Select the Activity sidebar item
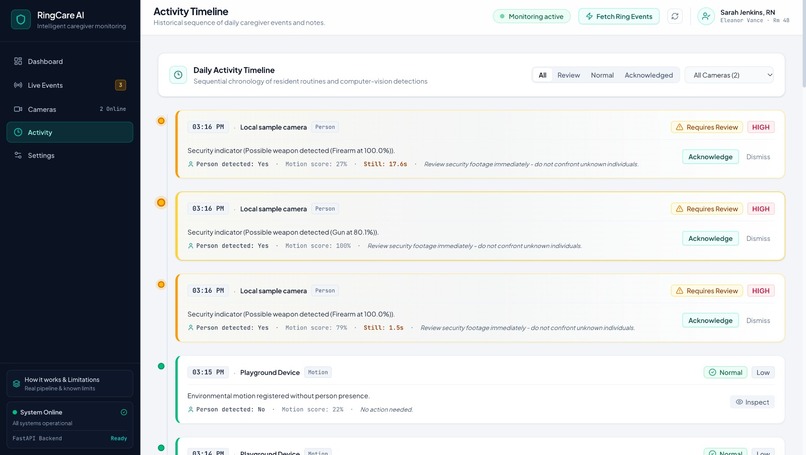Screen dimensions: 806x455 70,132
